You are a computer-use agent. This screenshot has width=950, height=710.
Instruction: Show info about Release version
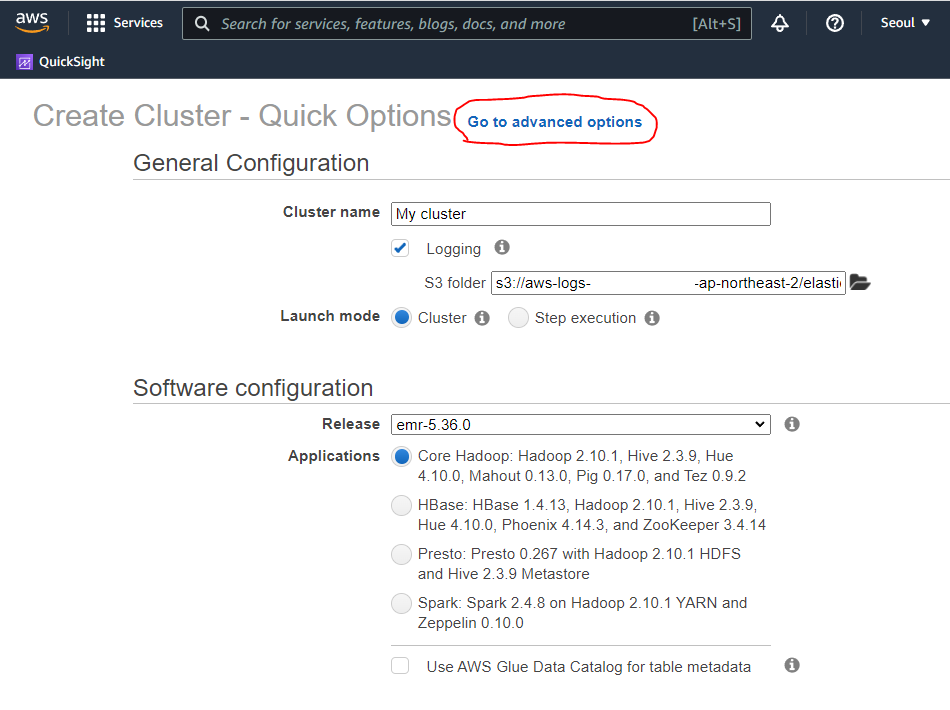point(792,424)
